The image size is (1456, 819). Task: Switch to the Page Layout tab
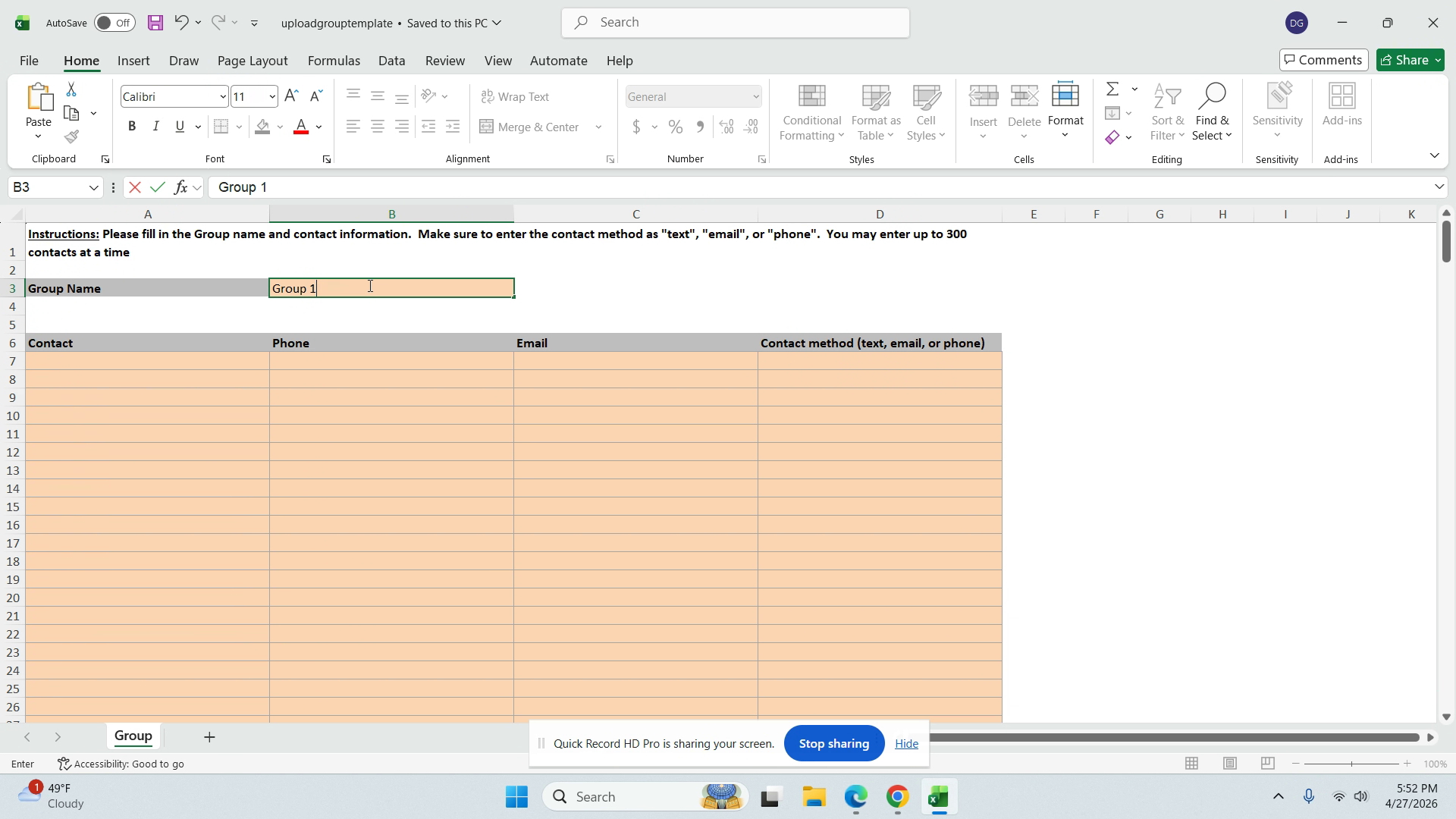tap(253, 61)
